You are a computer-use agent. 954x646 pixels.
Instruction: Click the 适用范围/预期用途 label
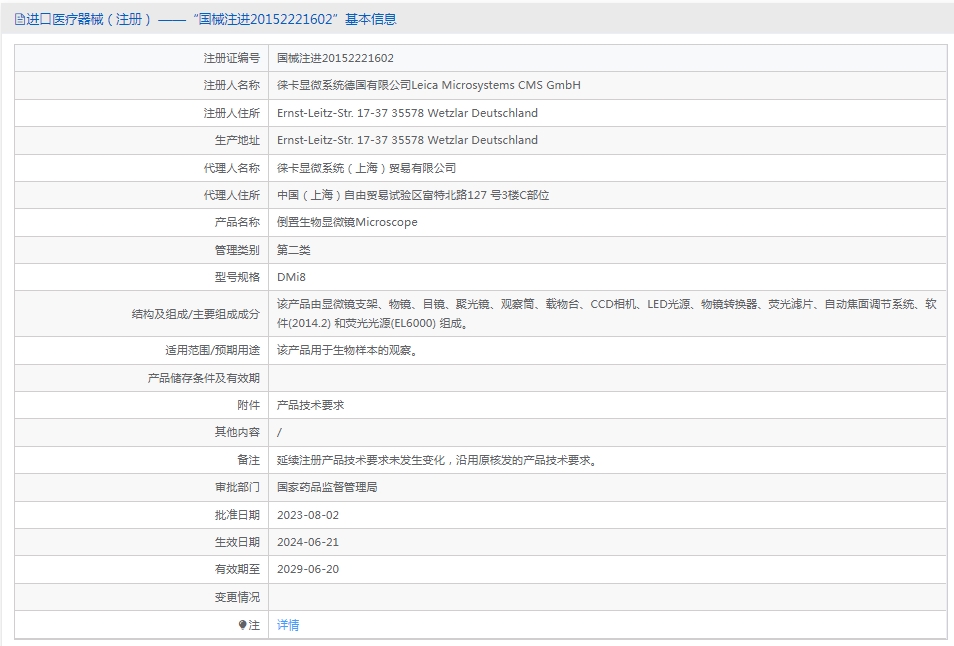click(212, 350)
